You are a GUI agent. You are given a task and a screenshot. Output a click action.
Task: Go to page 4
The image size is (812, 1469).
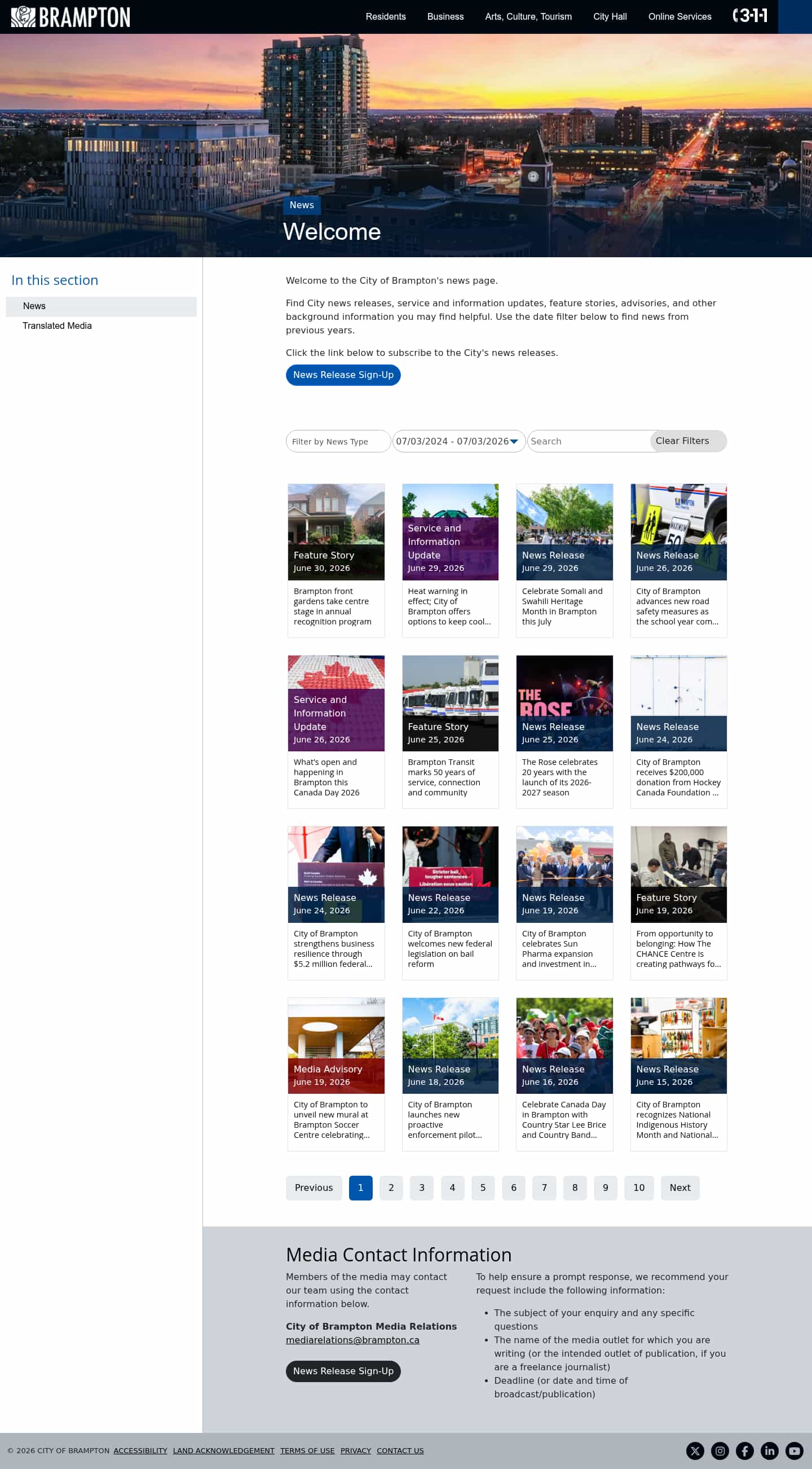(452, 1188)
